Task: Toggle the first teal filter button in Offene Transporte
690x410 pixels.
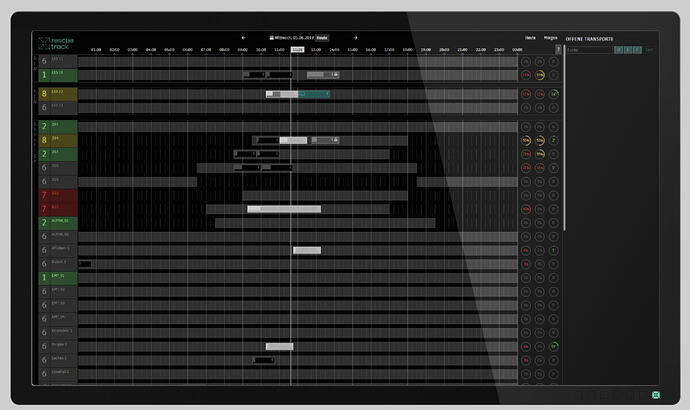Action: (619, 50)
